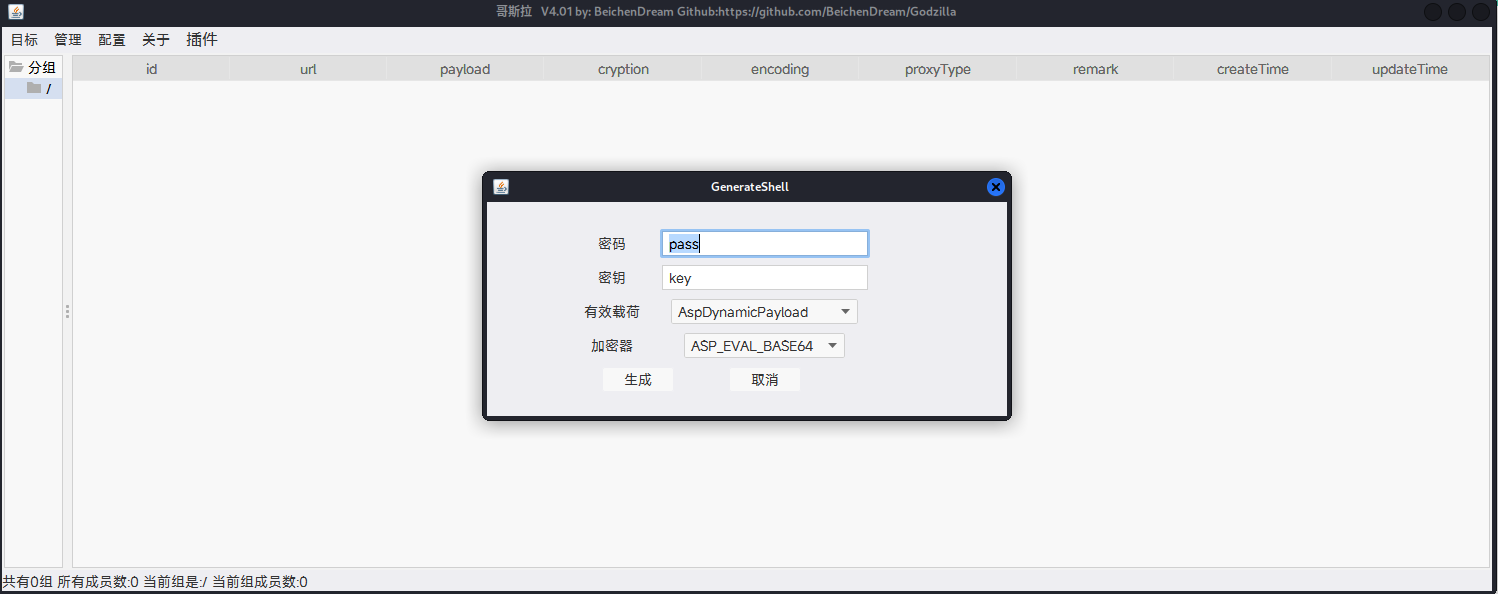This screenshot has width=1498, height=594.
Task: Click the 有效载荷 label text
Action: coord(612,312)
